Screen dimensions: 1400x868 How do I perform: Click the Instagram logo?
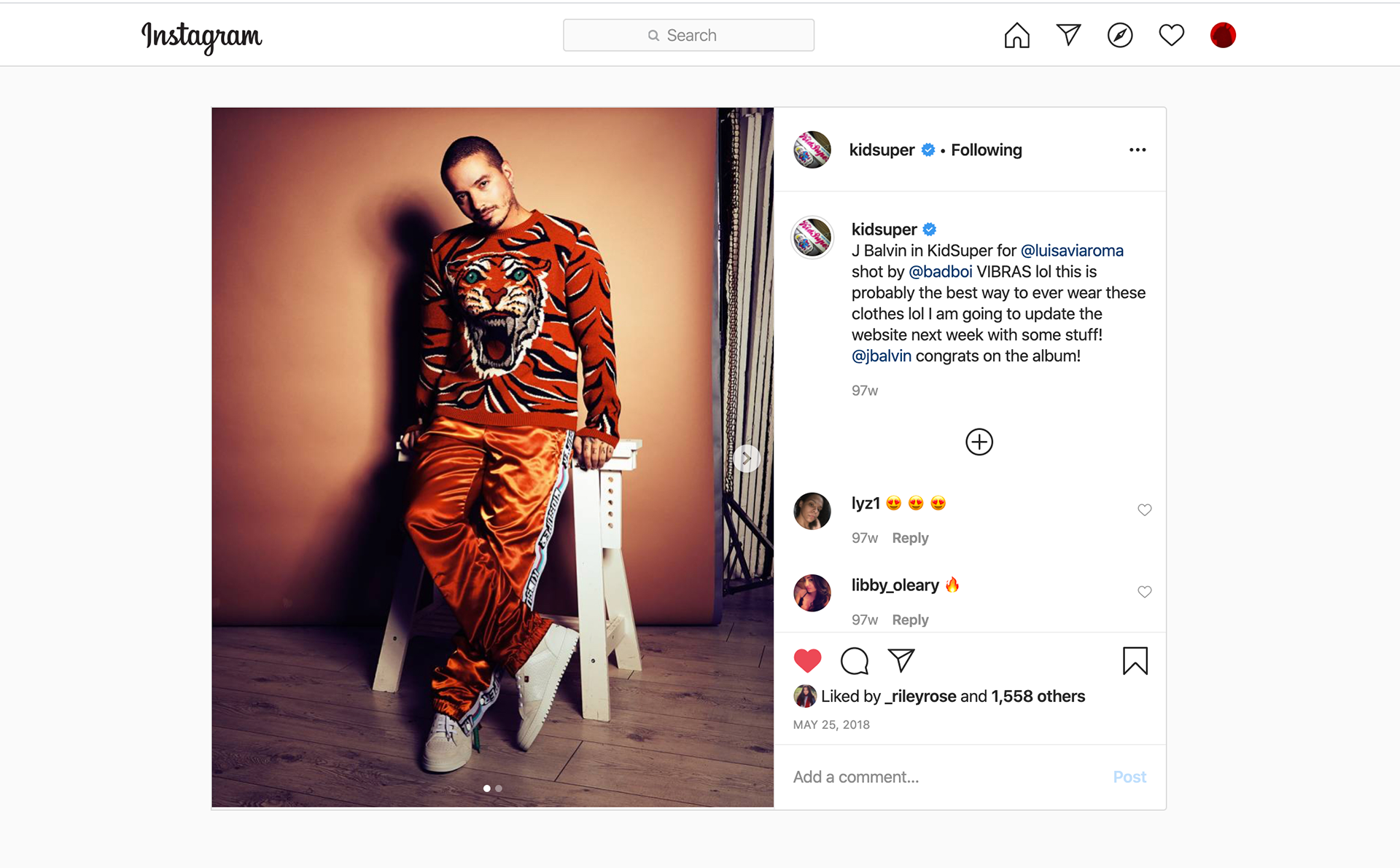pos(201,36)
